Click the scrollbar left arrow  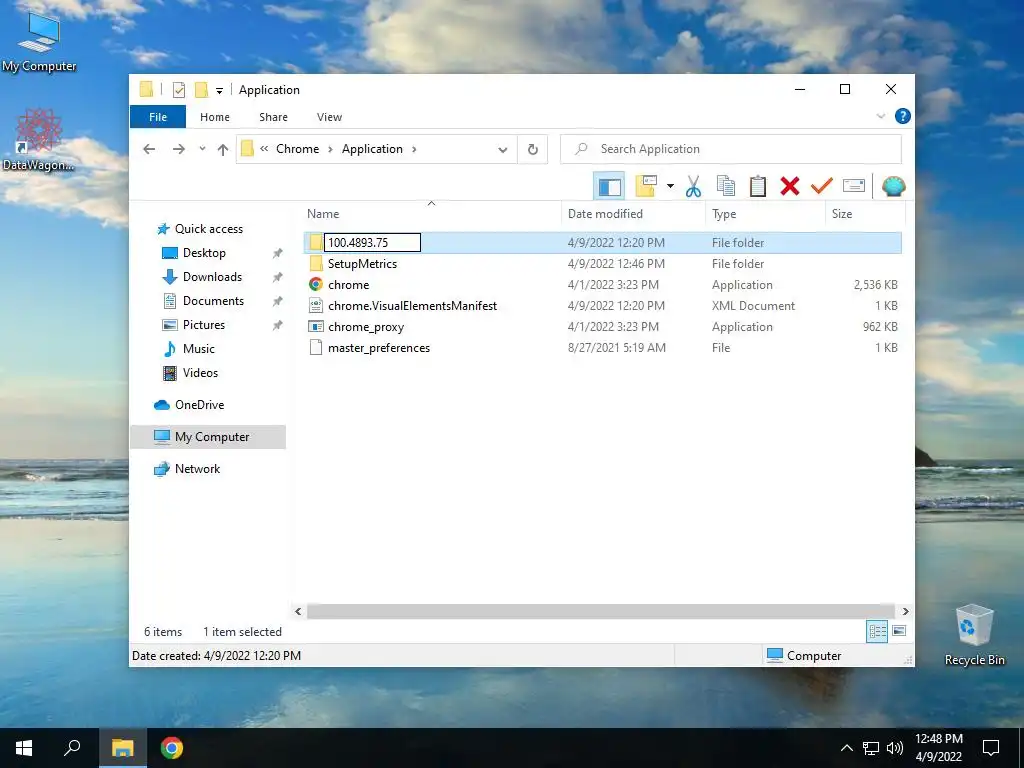point(298,611)
